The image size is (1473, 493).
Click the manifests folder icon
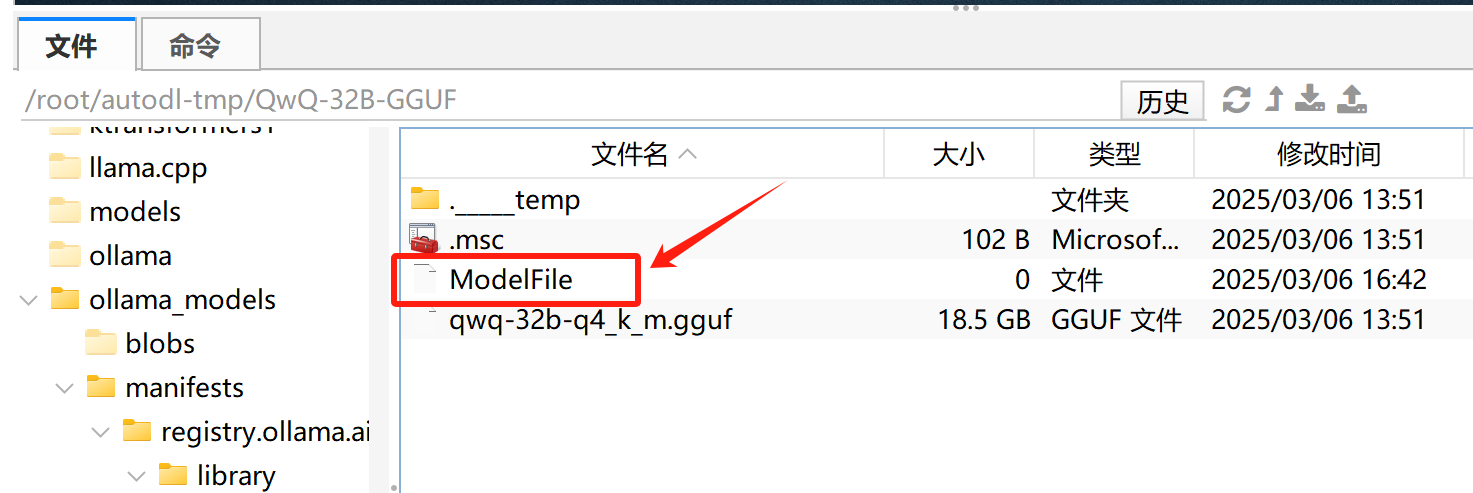tap(101, 386)
